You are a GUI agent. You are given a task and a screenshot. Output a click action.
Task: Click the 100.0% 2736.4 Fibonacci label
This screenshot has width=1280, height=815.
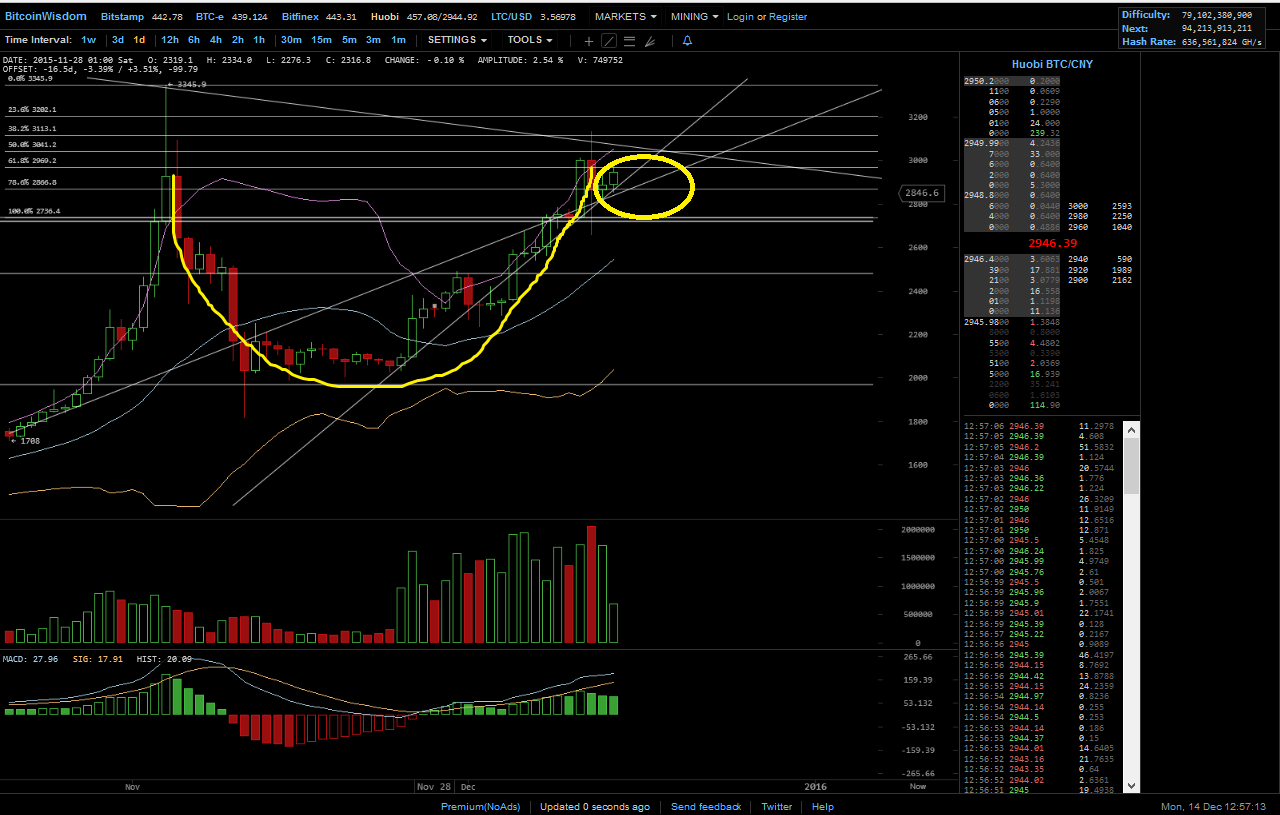34,211
